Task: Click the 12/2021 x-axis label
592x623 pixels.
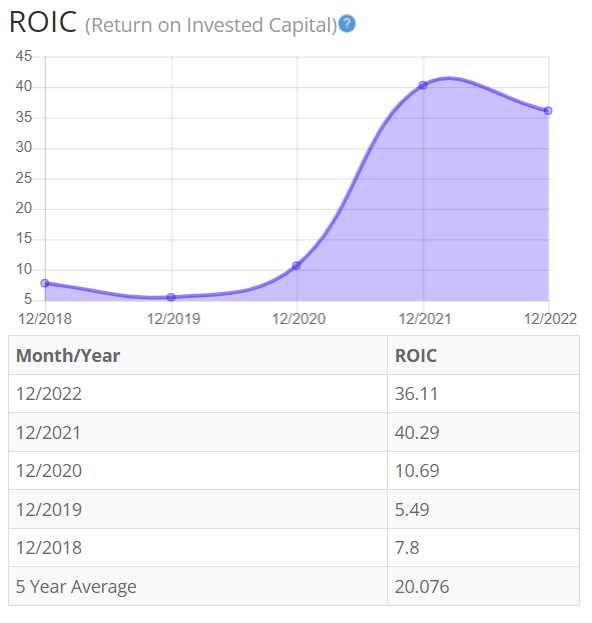Action: (425, 319)
